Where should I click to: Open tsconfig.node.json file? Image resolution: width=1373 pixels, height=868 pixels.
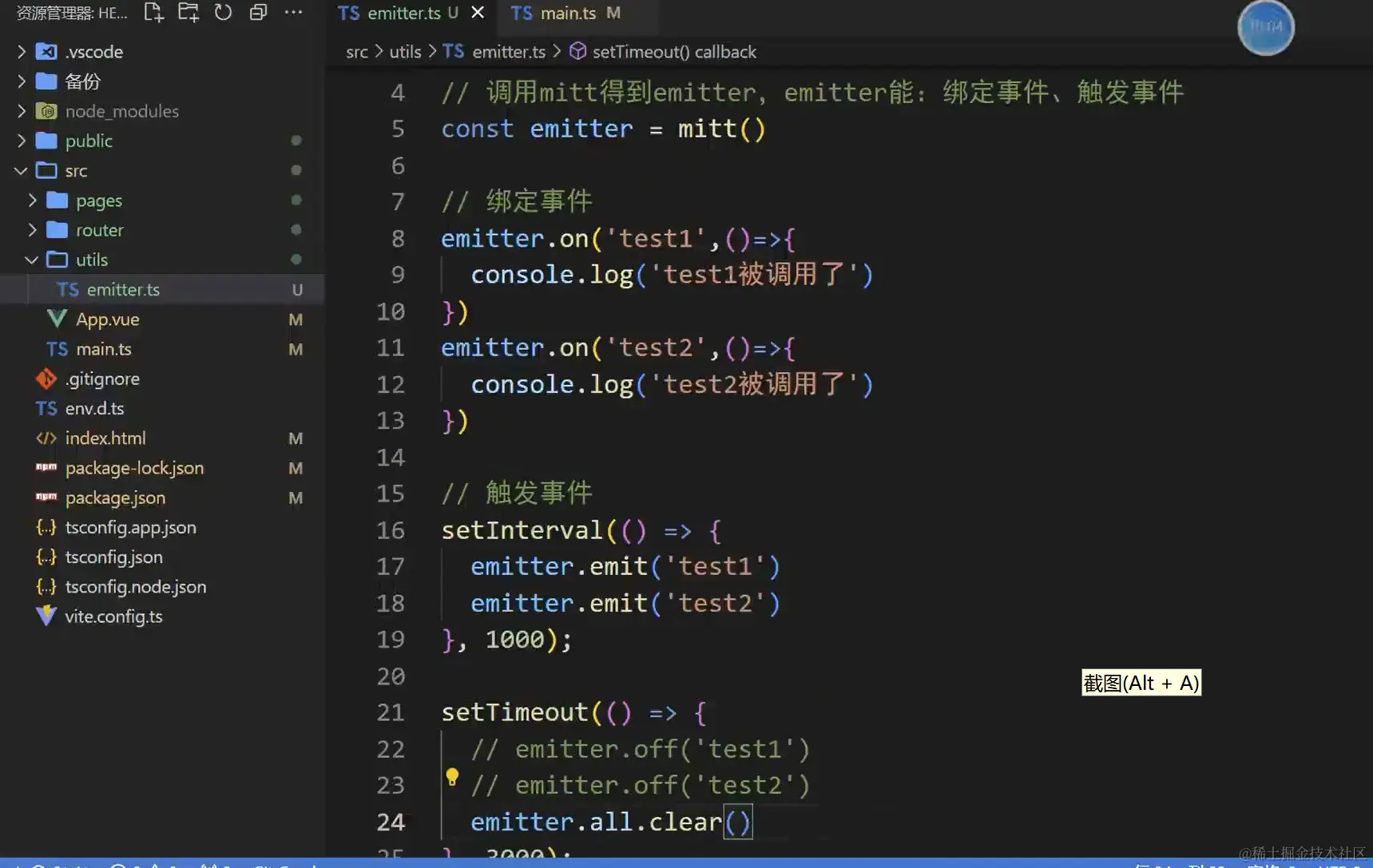pos(162,587)
